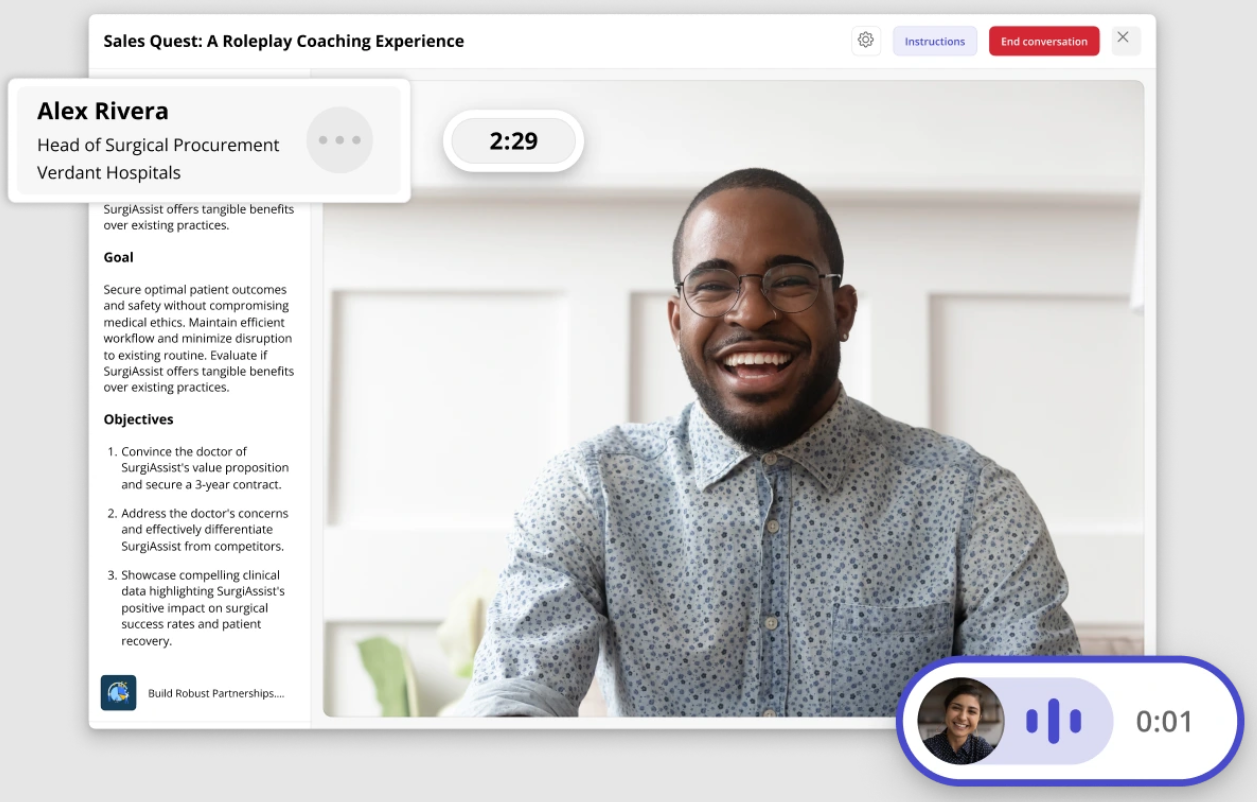Open the Build Robust Partnerships.... link

pos(216,693)
